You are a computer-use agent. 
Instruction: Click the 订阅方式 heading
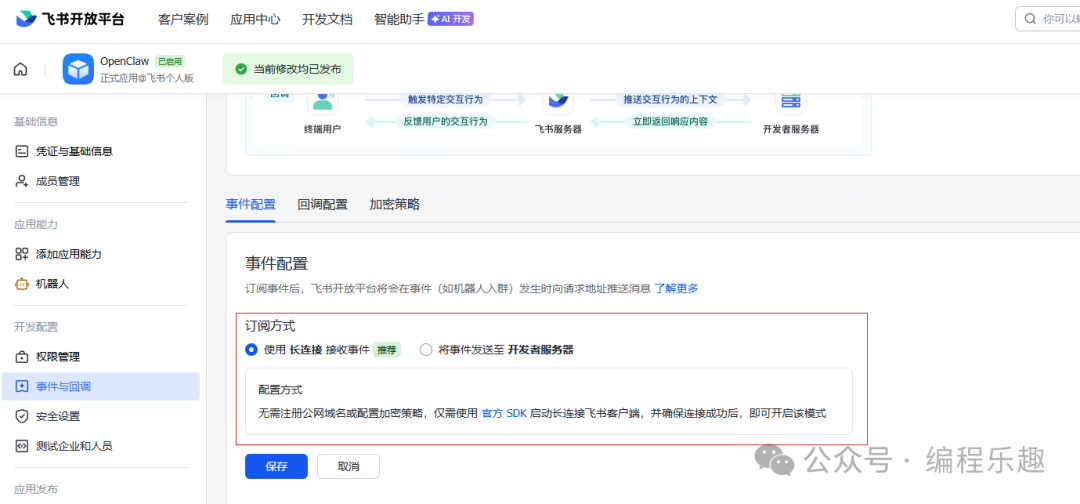[271, 326]
